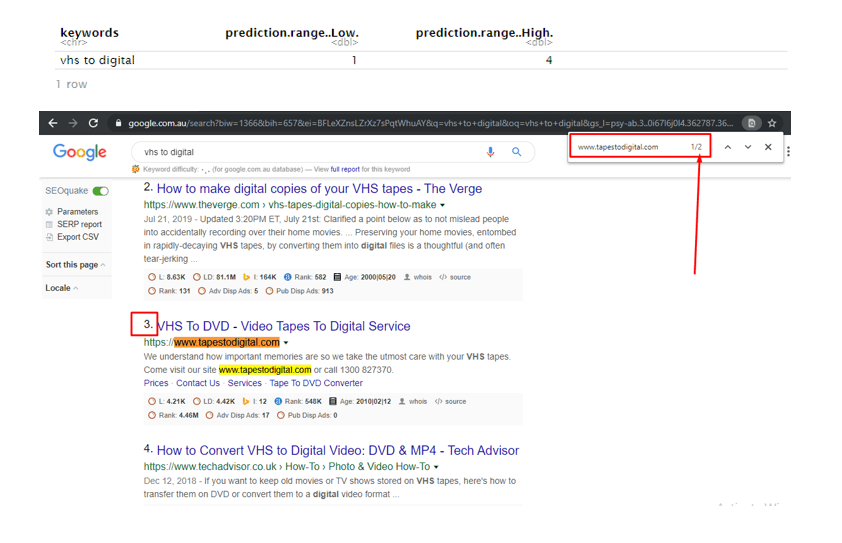Viewport: 842px width, 543px height.
Task: Click the Adv Disp Ads: 5 metric
Action: click(x=228, y=291)
